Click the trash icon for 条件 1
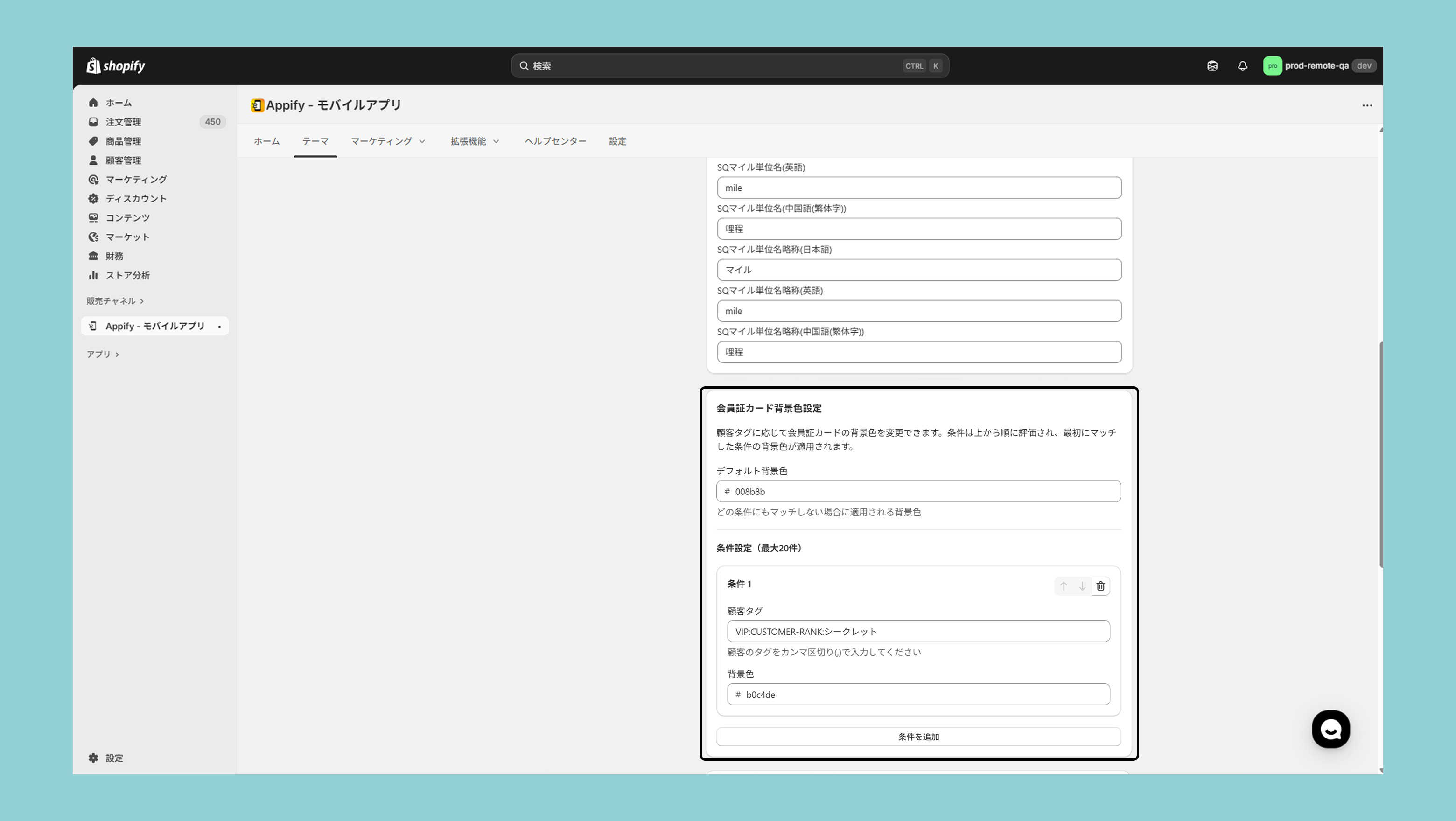Screen dimensions: 1456x821 [1100, 586]
